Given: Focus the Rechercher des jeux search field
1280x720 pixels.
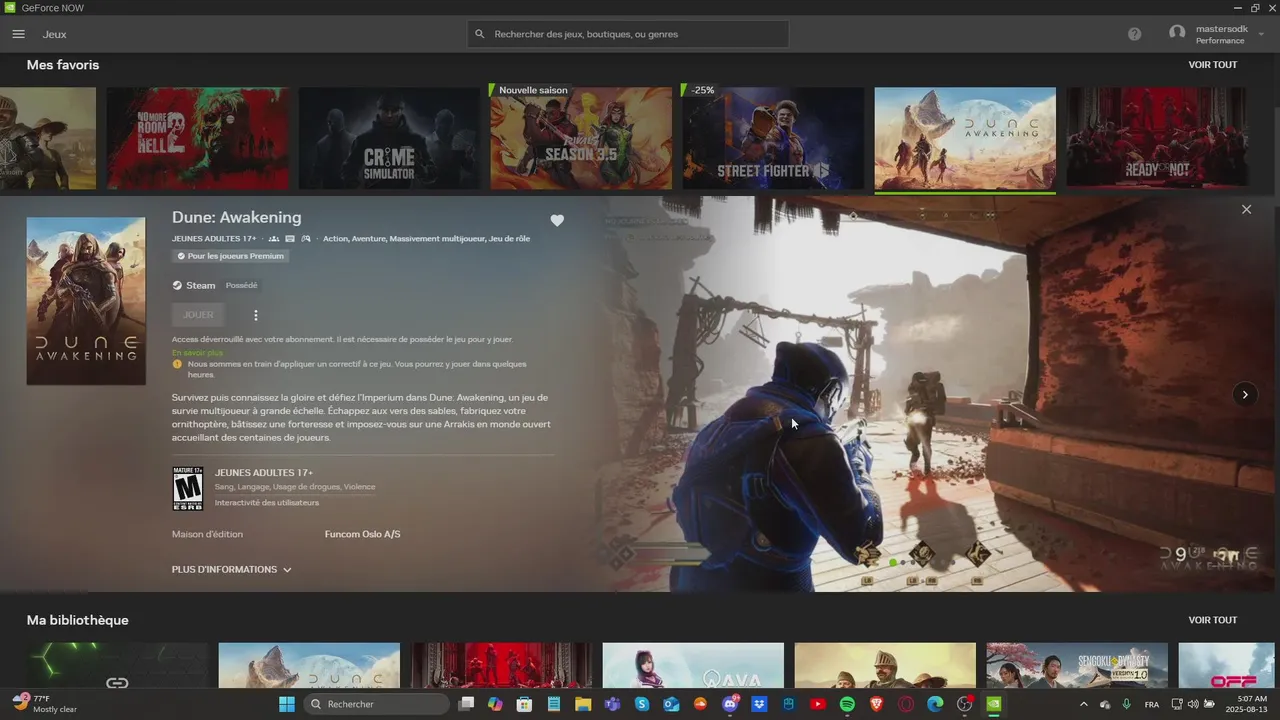Looking at the screenshot, I should (x=628, y=34).
